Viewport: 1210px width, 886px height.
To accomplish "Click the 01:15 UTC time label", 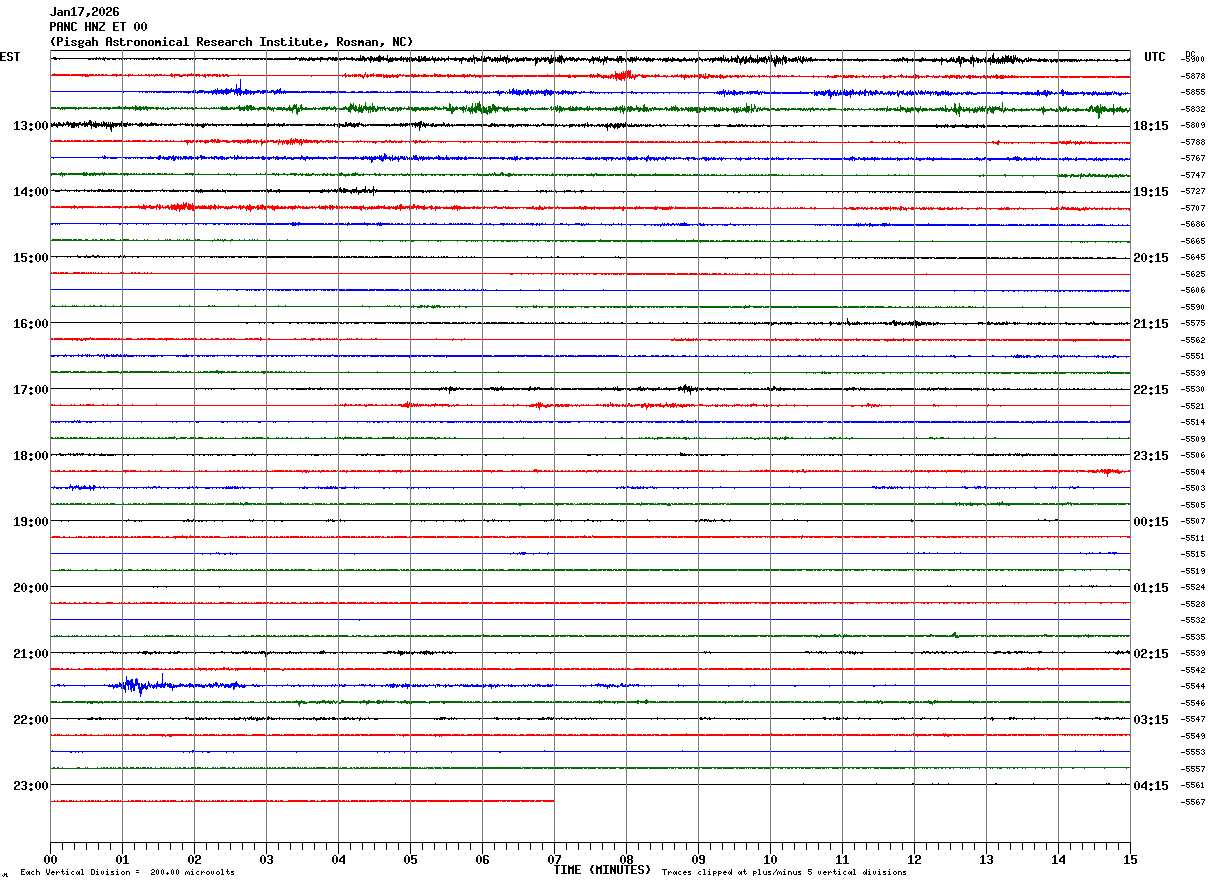I will pyautogui.click(x=1151, y=588).
